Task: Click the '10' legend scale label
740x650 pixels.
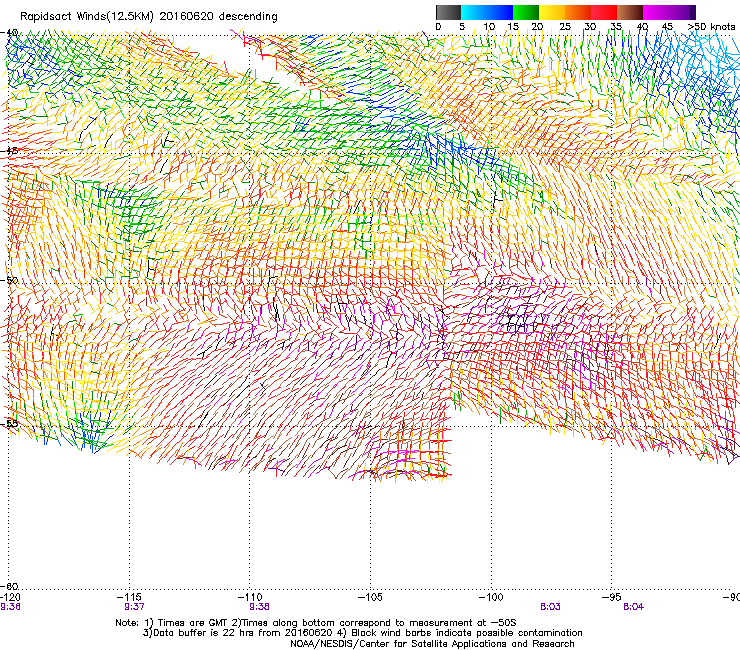Action: tap(489, 27)
